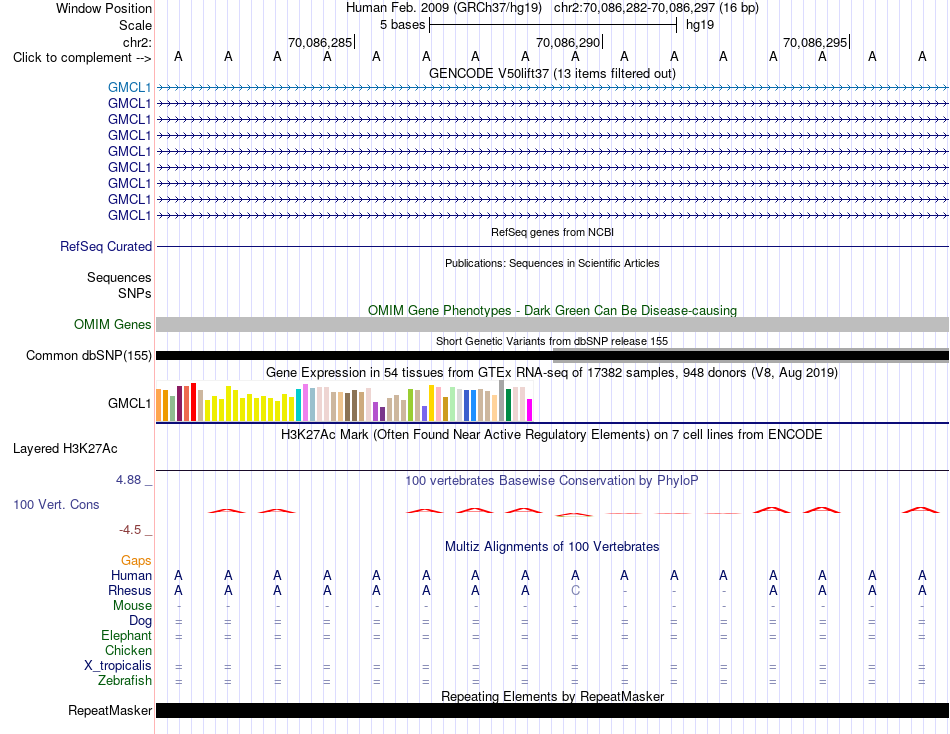Click the 'C' mismatch base in the Rhesus row
The width and height of the screenshot is (950, 734).
click(575, 590)
